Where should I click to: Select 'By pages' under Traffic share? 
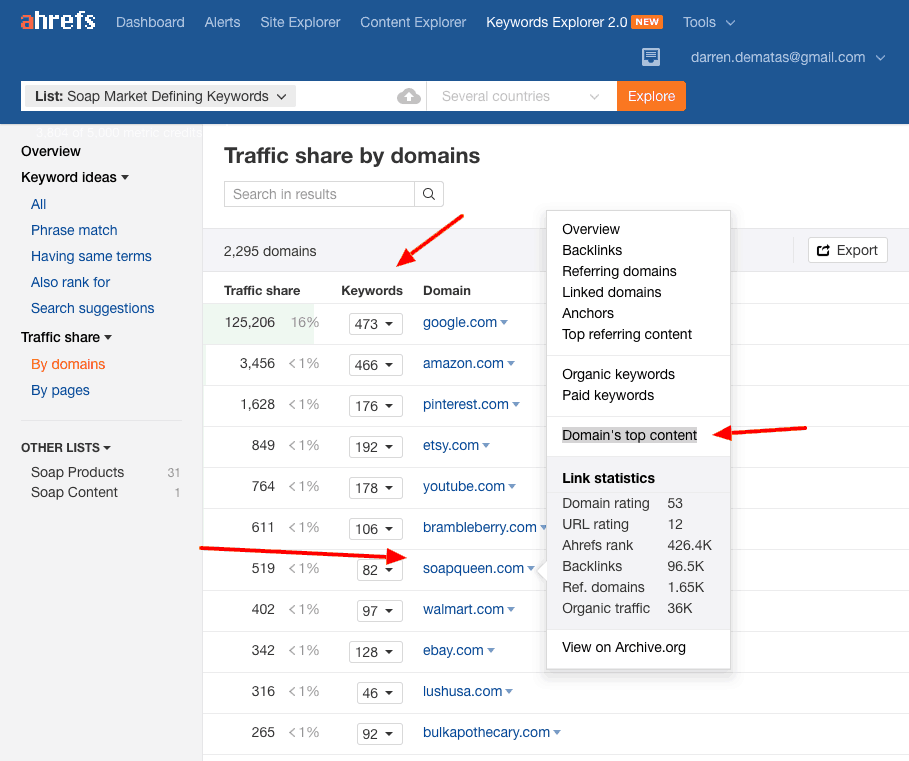point(60,390)
